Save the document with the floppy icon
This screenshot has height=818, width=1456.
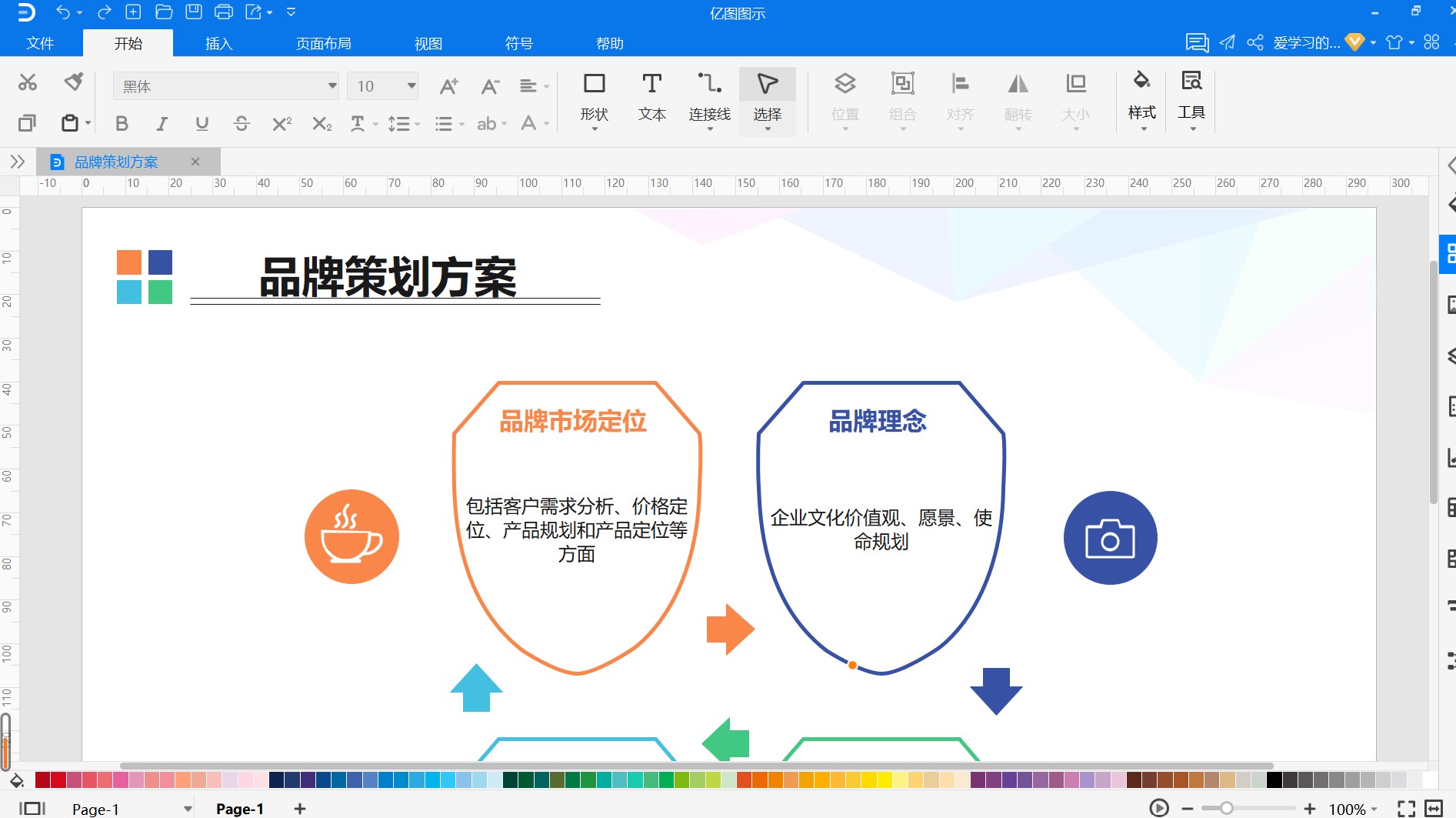tap(194, 12)
